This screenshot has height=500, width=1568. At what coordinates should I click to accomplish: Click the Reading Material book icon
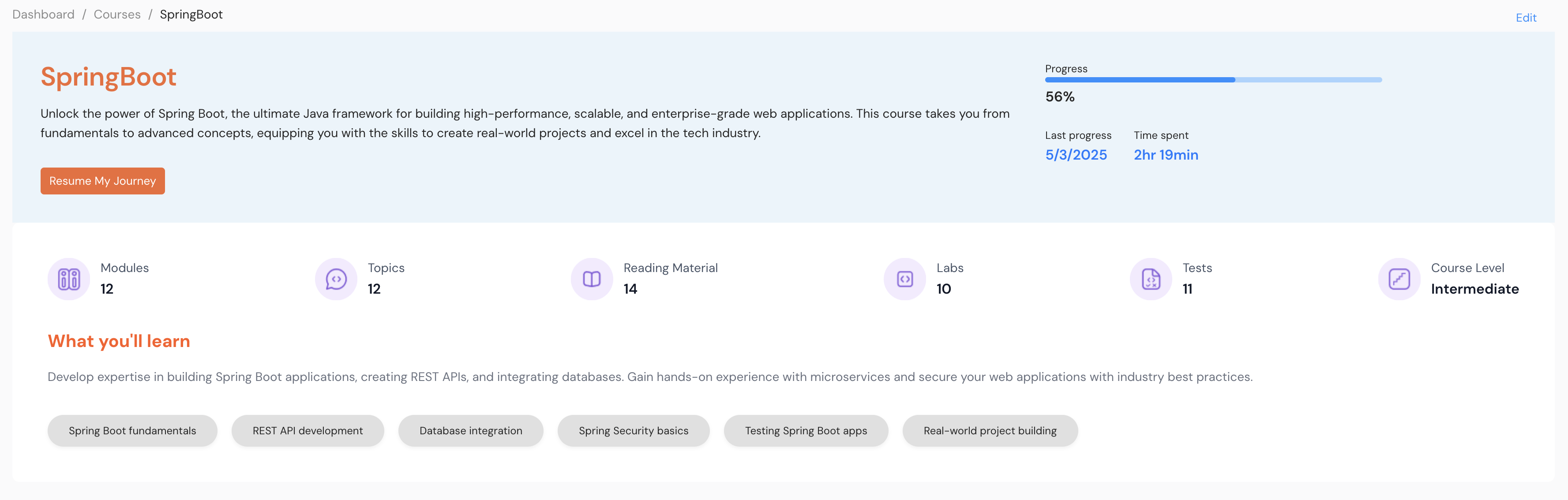click(592, 279)
